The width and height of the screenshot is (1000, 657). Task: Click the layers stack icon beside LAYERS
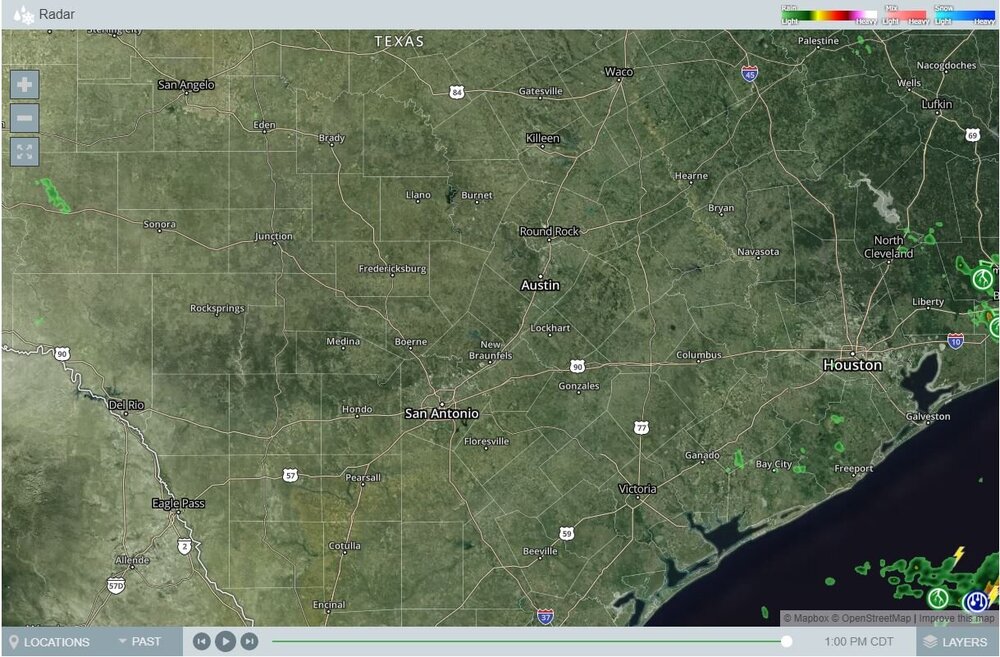tap(931, 642)
